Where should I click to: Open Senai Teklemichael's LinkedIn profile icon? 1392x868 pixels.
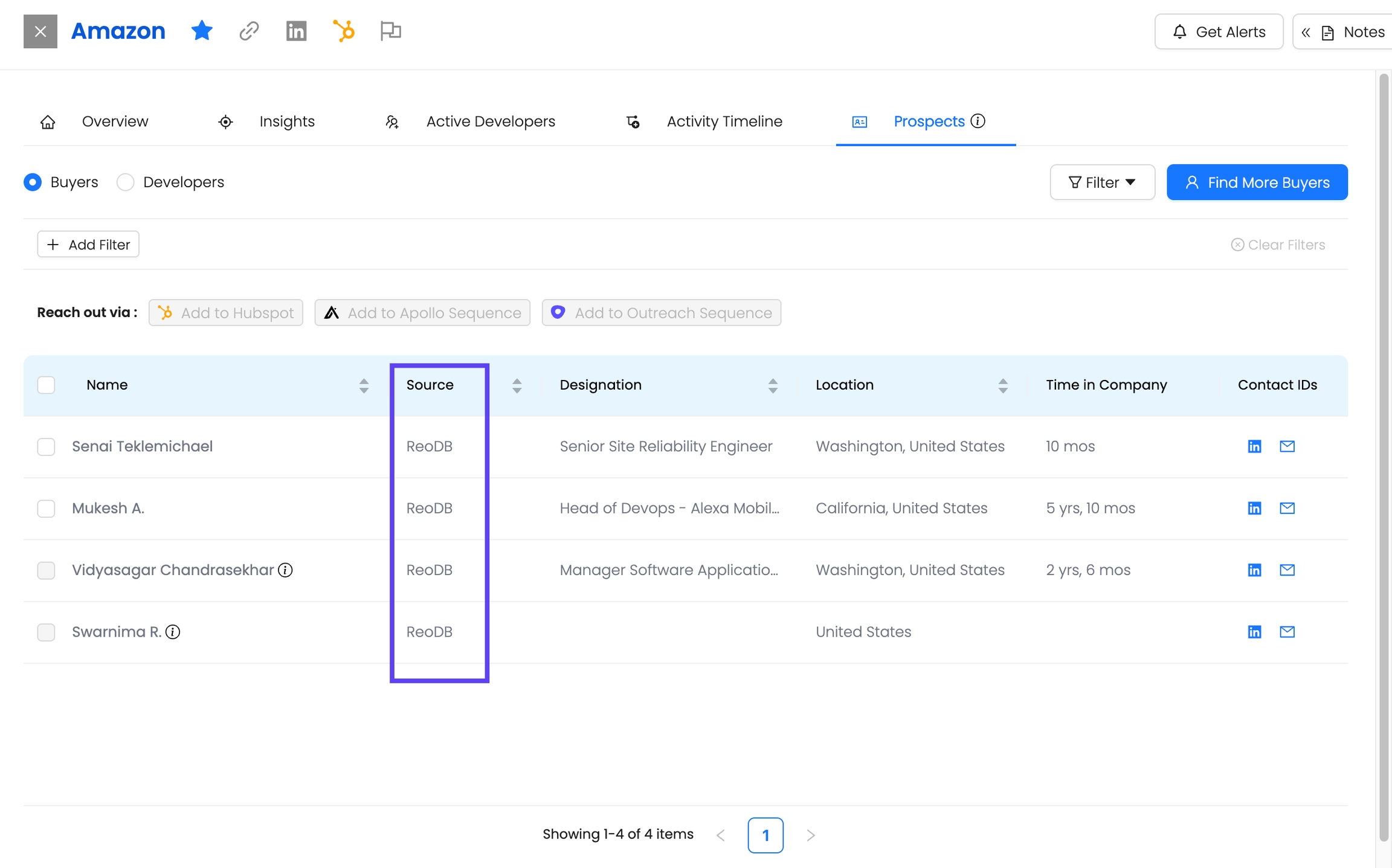[x=1254, y=446]
